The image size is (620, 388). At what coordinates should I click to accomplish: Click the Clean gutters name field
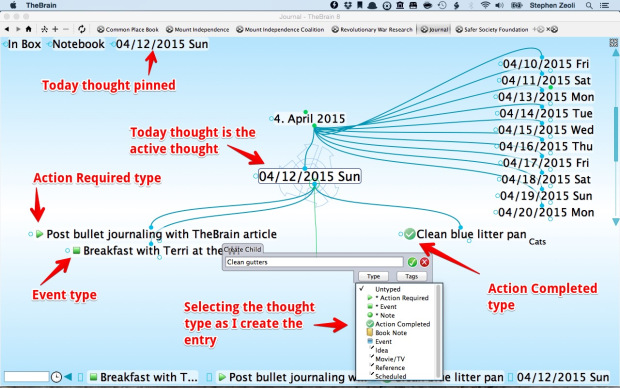(314, 262)
